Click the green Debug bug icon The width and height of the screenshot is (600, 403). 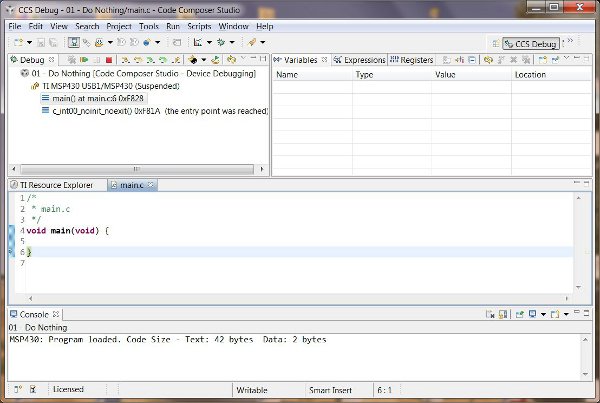(221, 42)
